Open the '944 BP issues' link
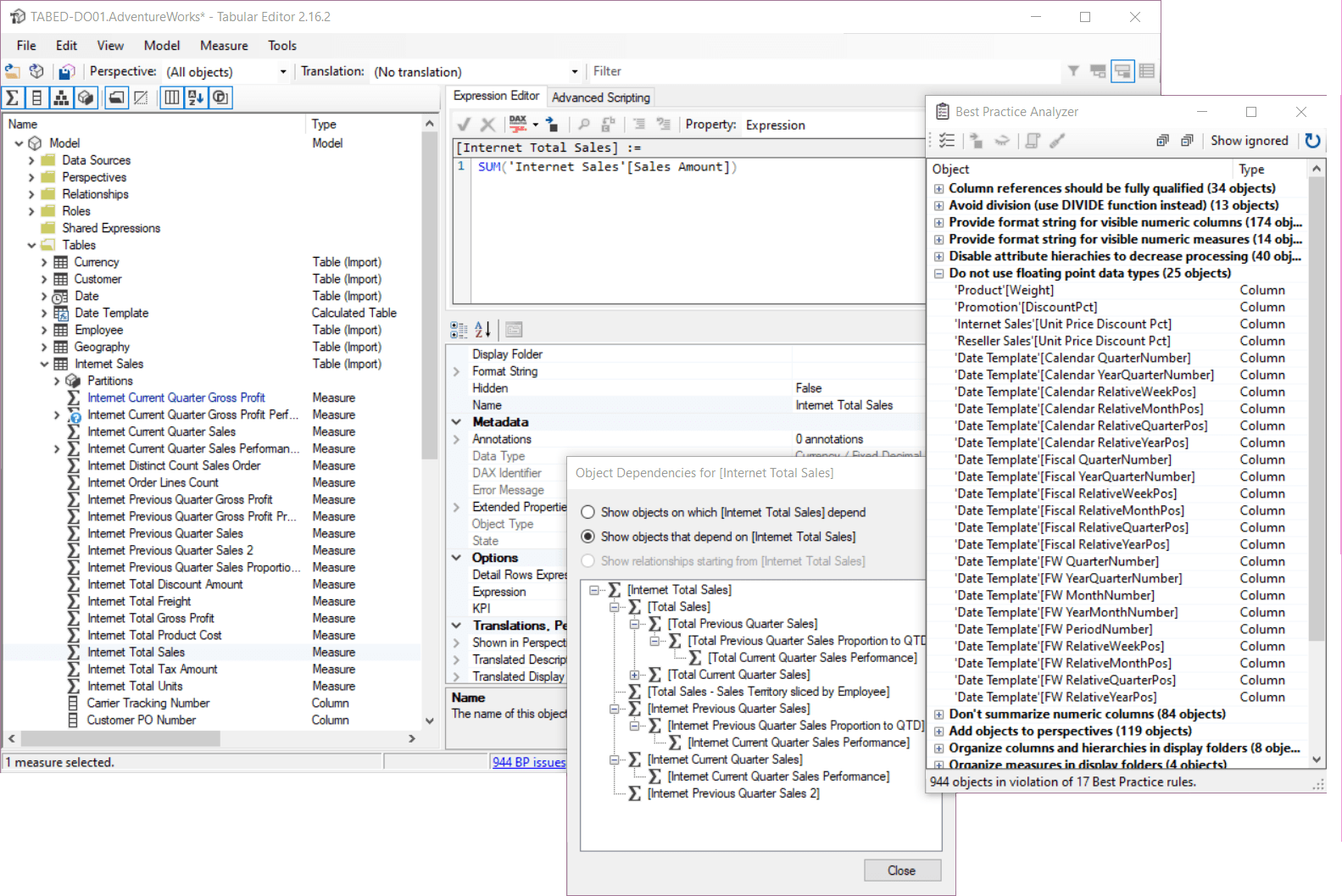Screen dimensions: 1342x896 529,762
